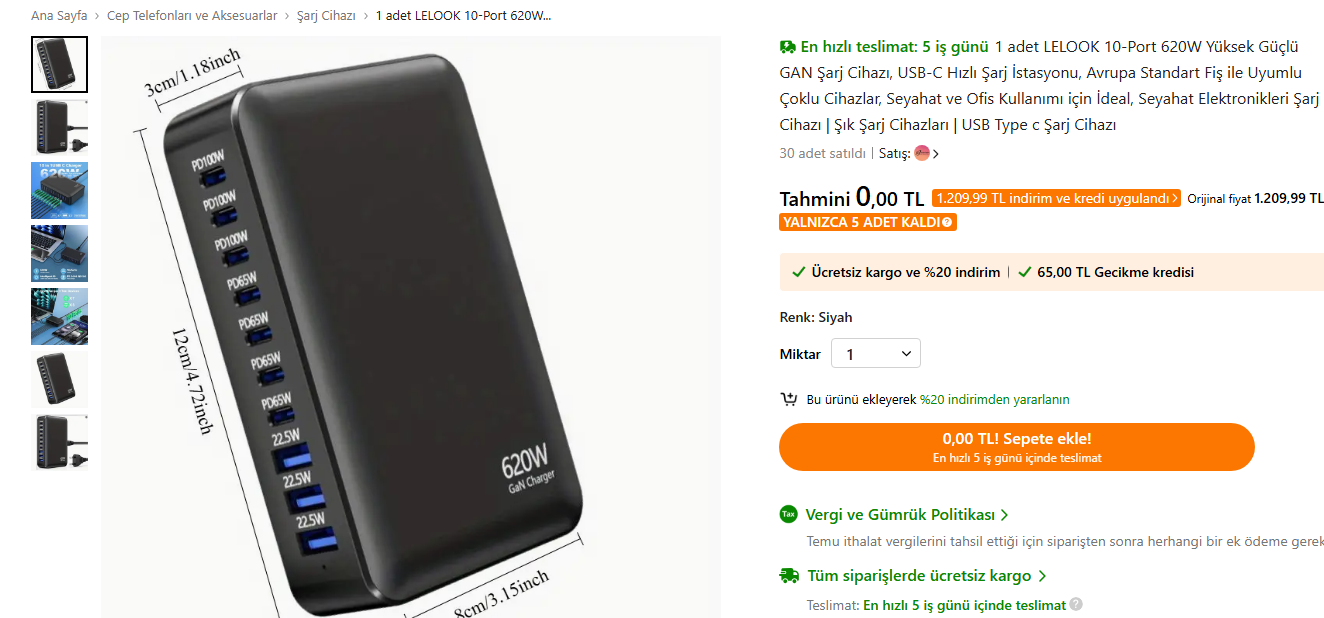Viewport: 1324px width, 618px height.
Task: Click the question mark icon on YALNIZCA 5 ADET KALDI
Action: [947, 222]
